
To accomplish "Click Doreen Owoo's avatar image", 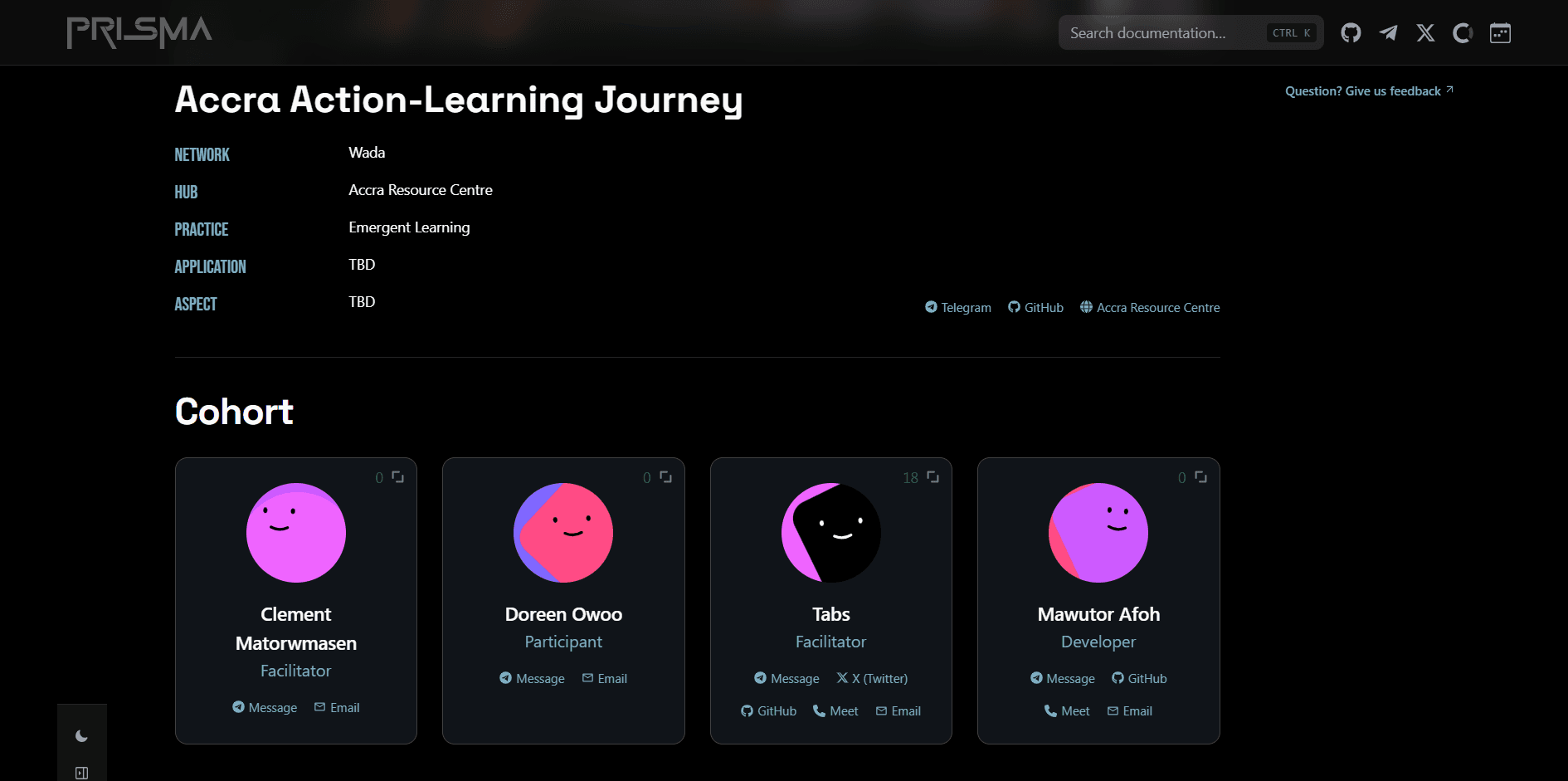I will pos(563,533).
